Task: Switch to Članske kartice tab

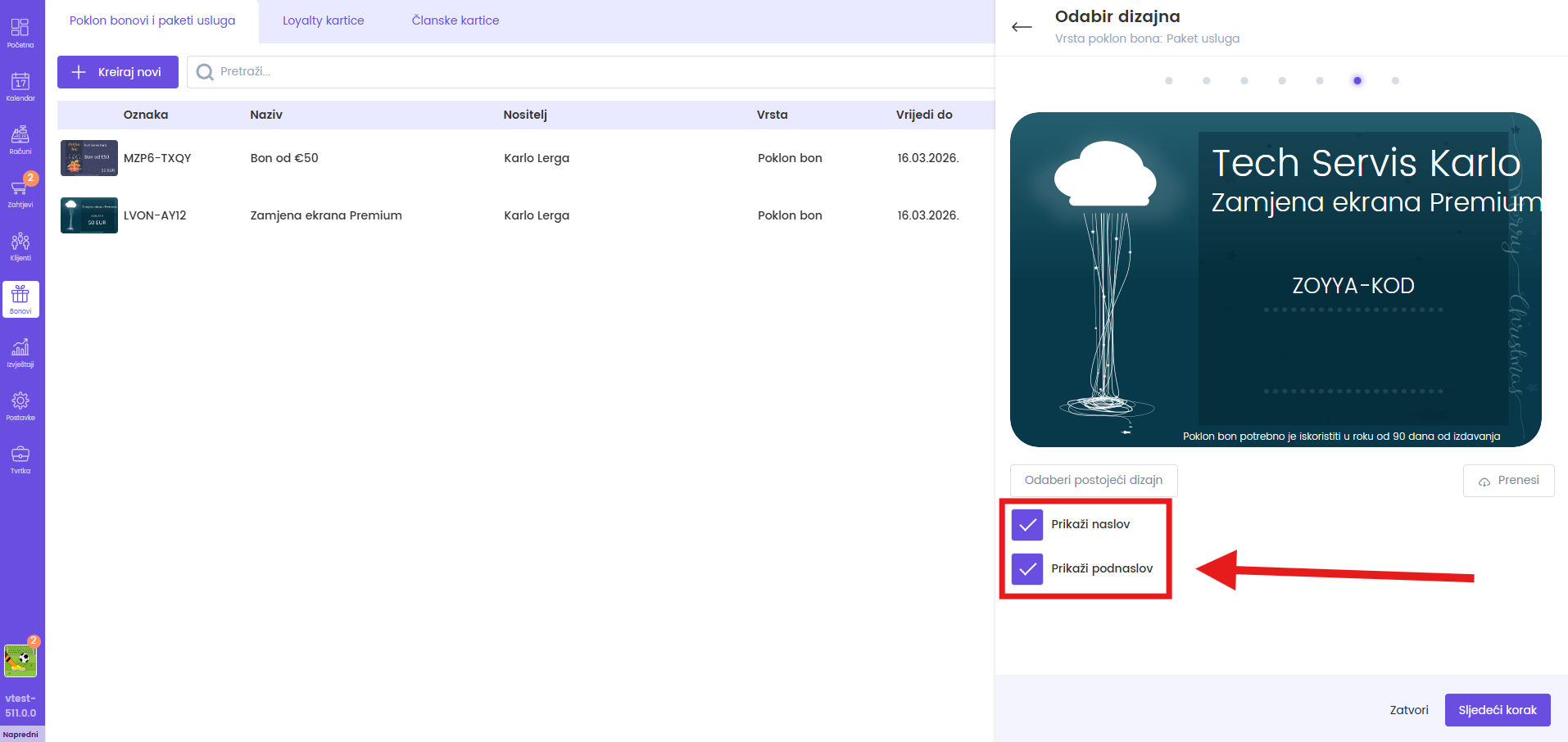Action: (455, 20)
